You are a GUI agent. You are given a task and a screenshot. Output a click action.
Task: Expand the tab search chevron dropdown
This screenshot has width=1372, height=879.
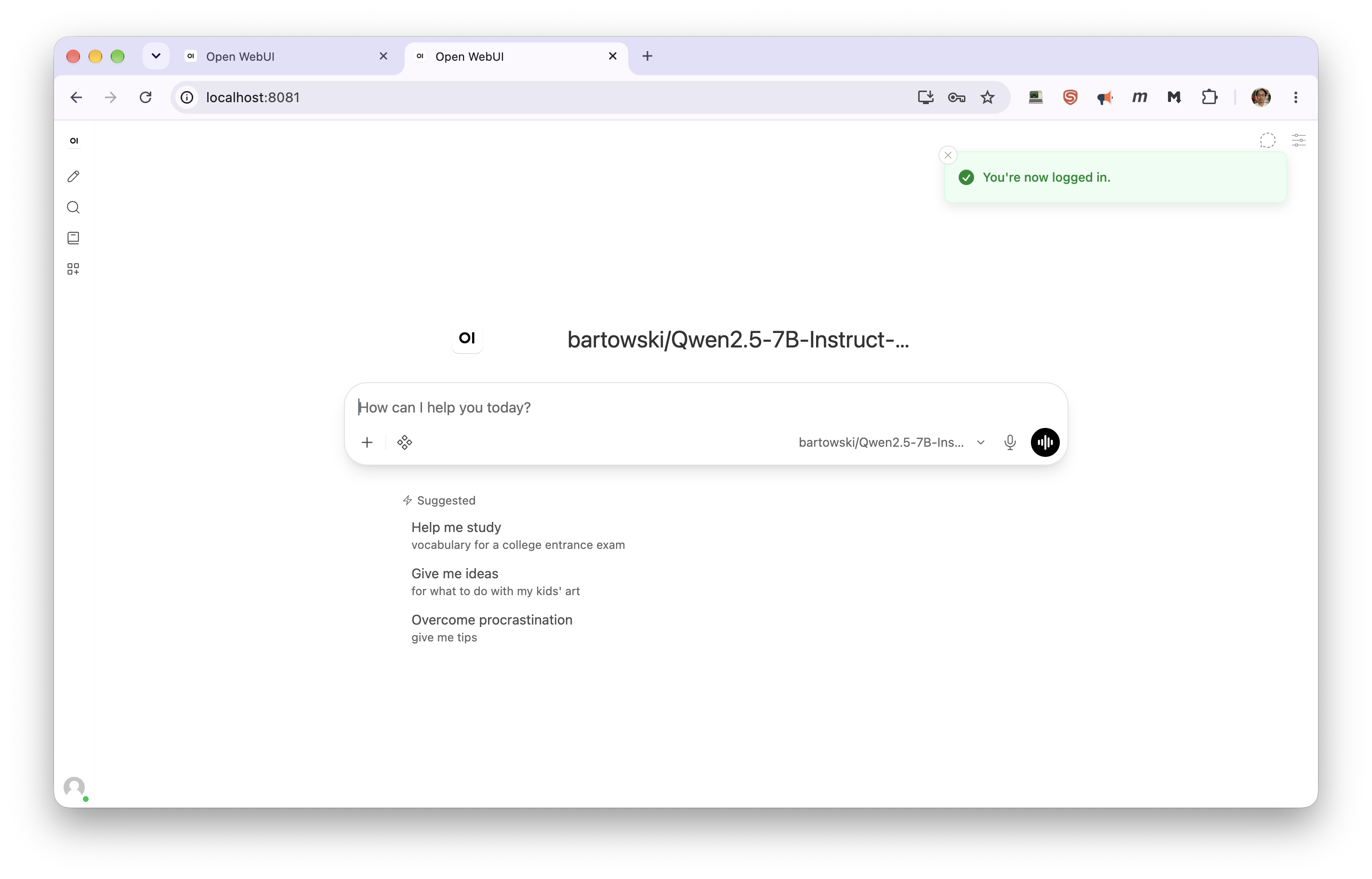[156, 56]
